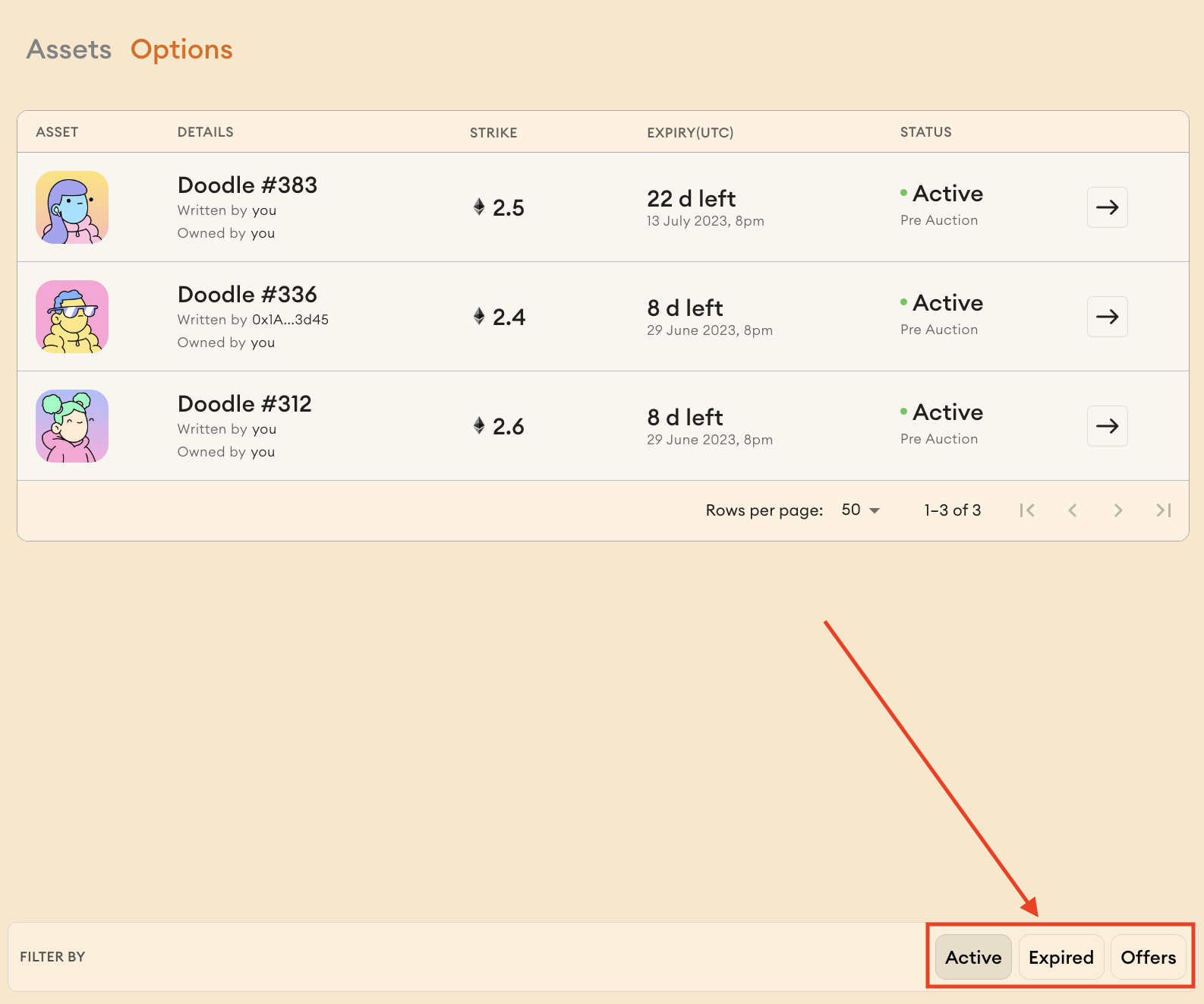Go to previous page of table
The width and height of the screenshot is (1204, 1004).
point(1073,510)
